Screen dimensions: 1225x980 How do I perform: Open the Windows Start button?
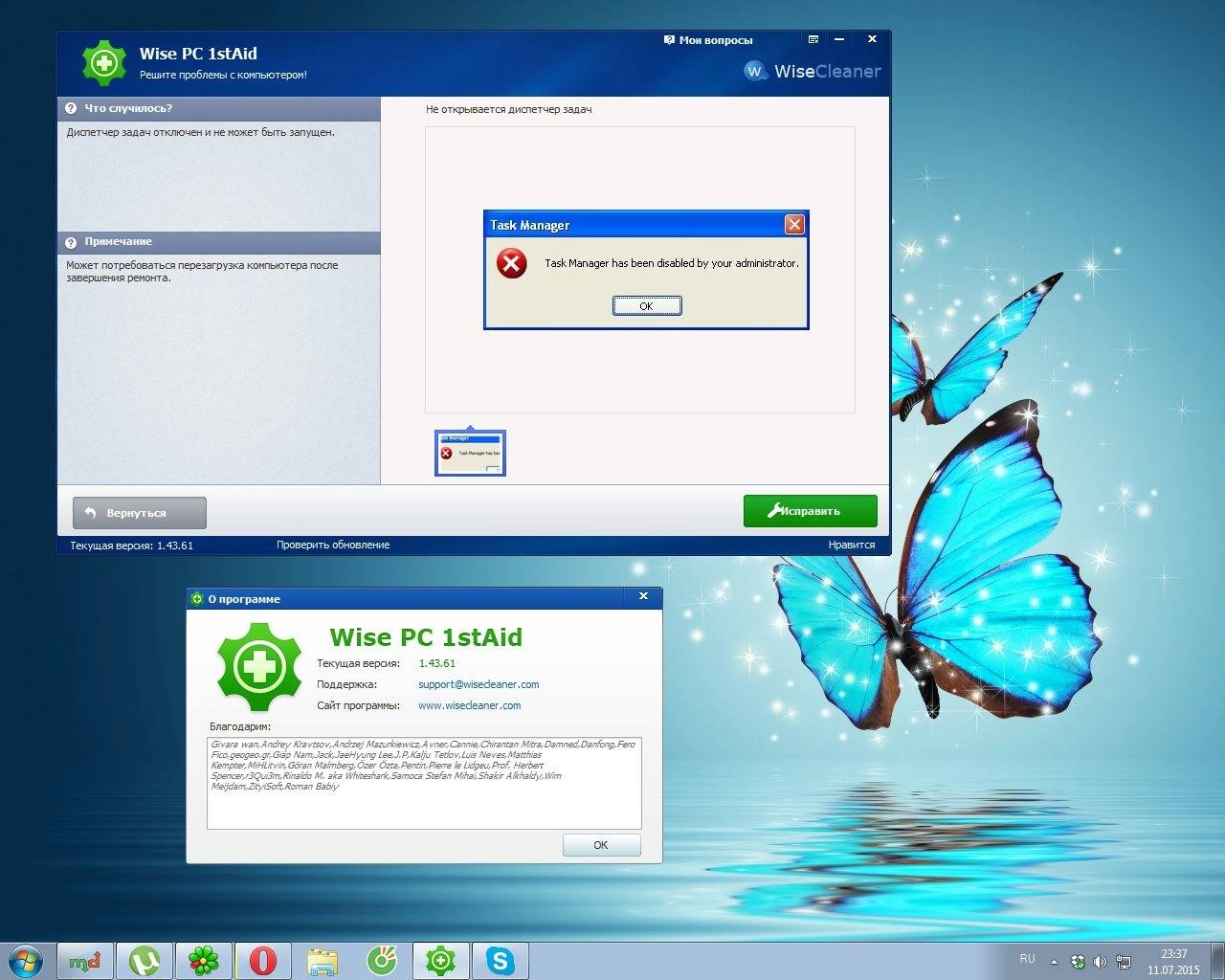25,960
